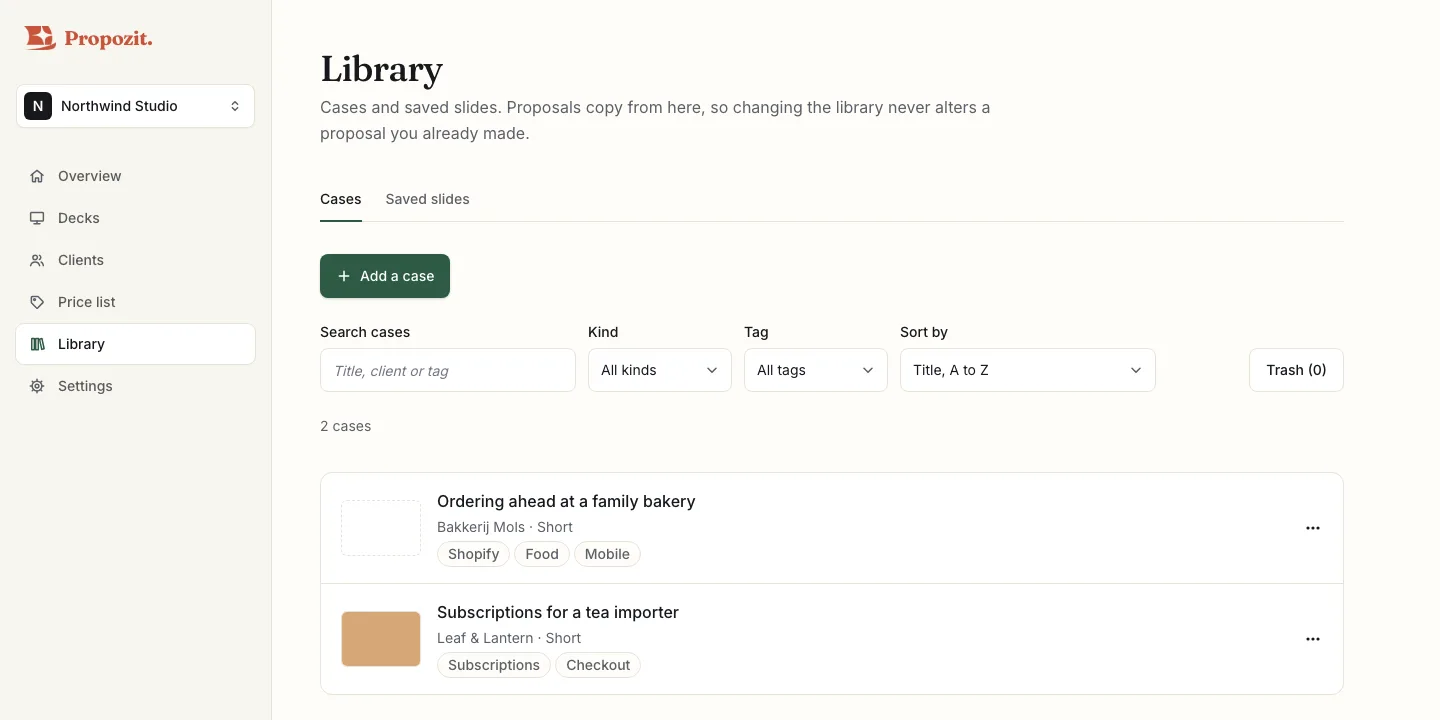Click the plus icon on Add a case
This screenshot has width=1440, height=720.
click(x=344, y=276)
